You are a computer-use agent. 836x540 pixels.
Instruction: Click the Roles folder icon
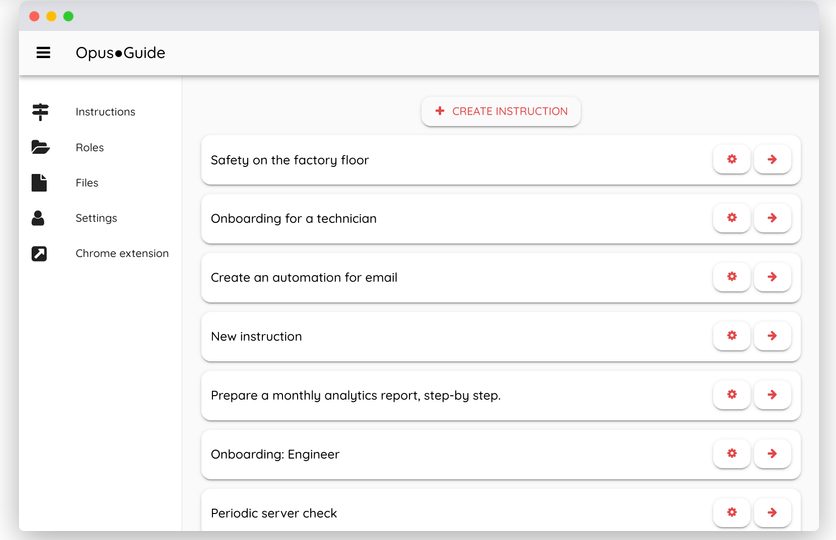pyautogui.click(x=40, y=147)
